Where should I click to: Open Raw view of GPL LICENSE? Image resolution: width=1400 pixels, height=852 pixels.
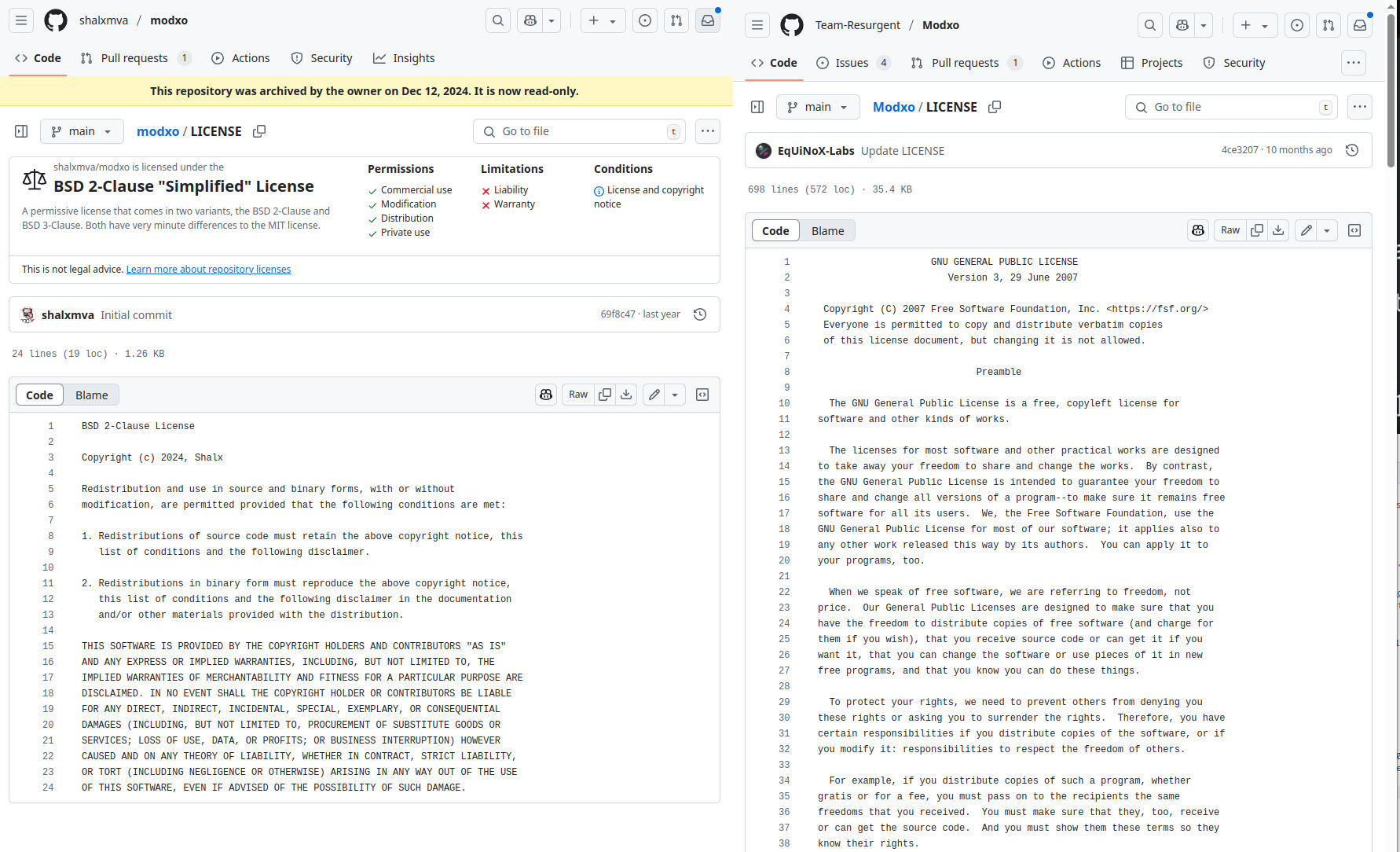coord(1230,230)
